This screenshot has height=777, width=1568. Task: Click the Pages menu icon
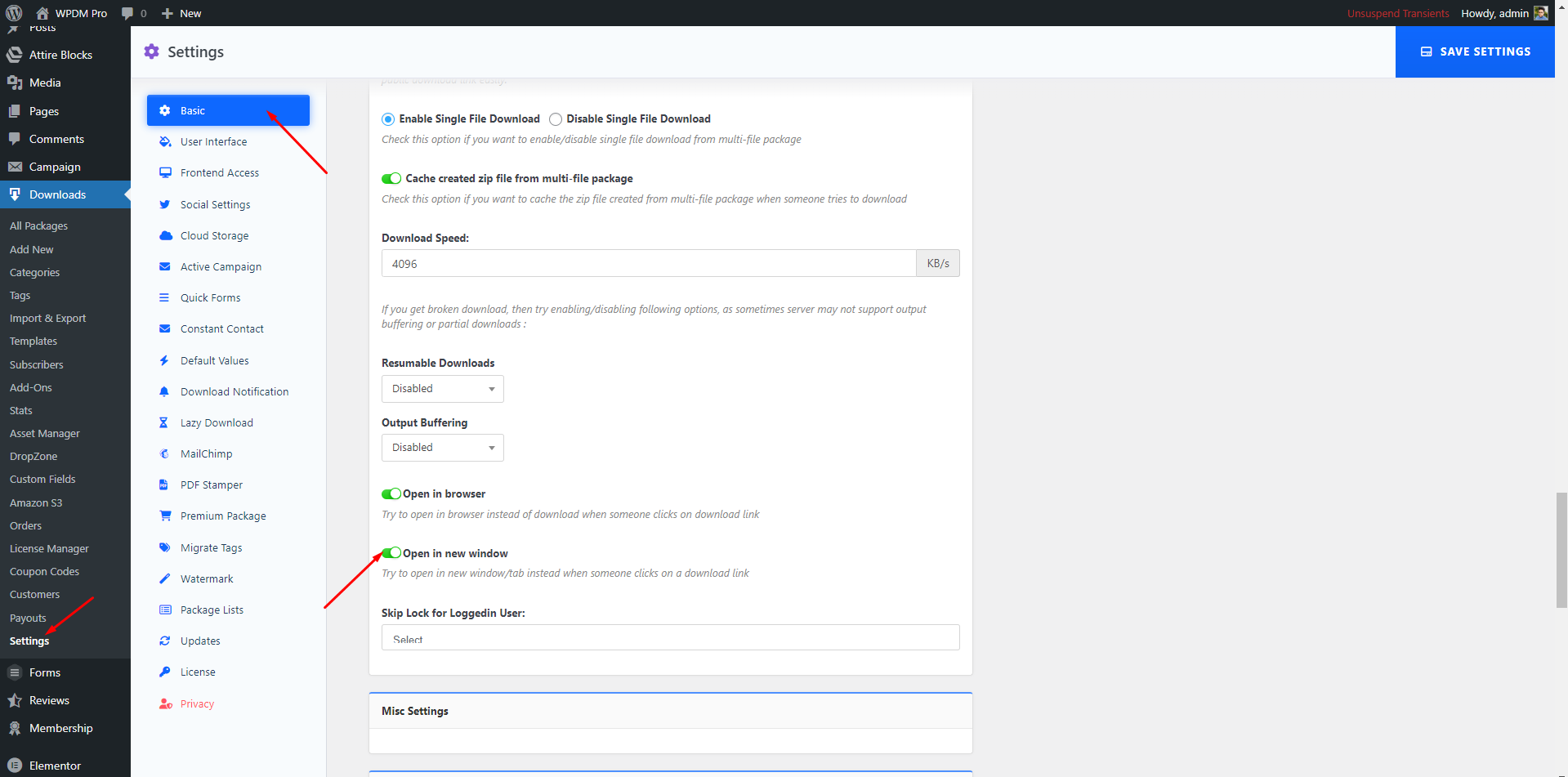click(x=15, y=111)
